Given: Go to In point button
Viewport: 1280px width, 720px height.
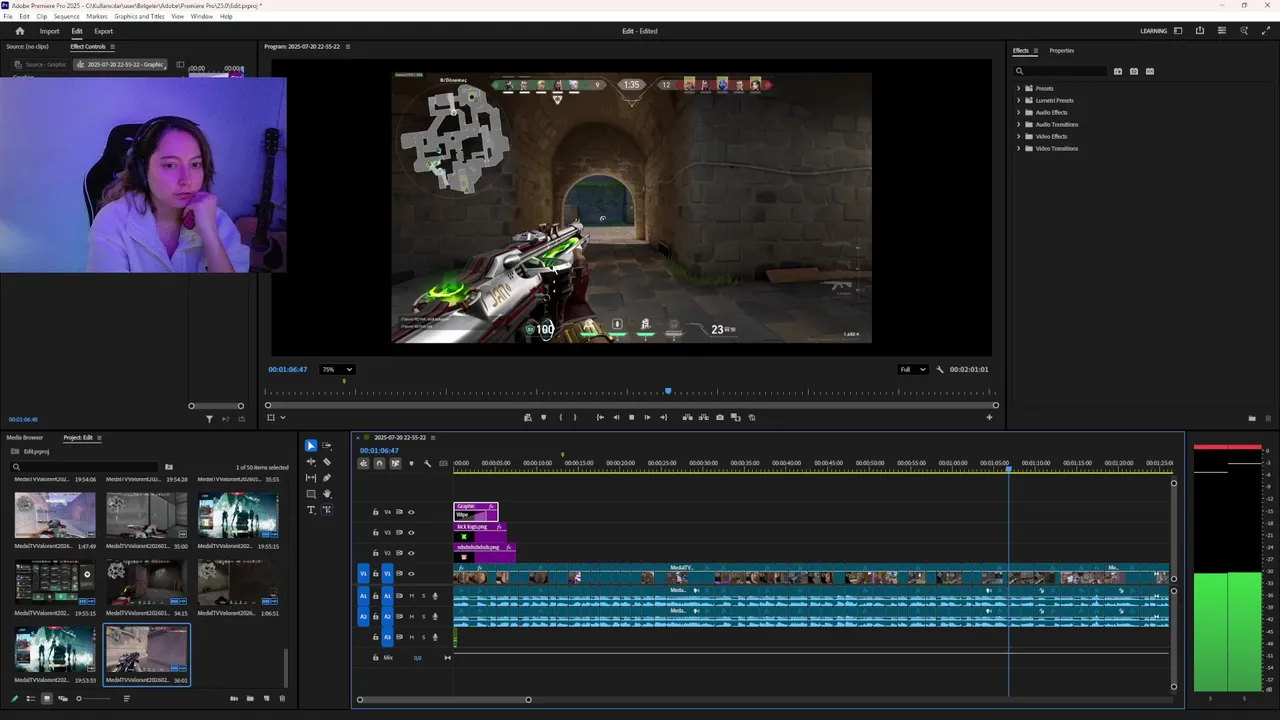Looking at the screenshot, I should pyautogui.click(x=599, y=417).
